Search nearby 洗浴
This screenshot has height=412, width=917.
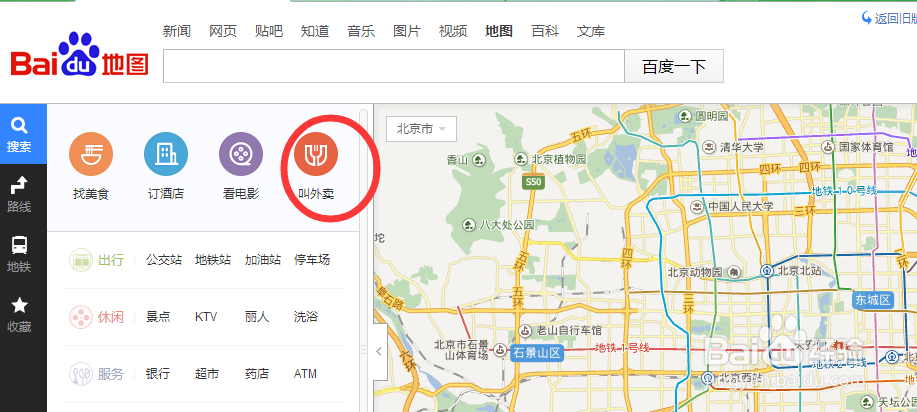(x=306, y=317)
